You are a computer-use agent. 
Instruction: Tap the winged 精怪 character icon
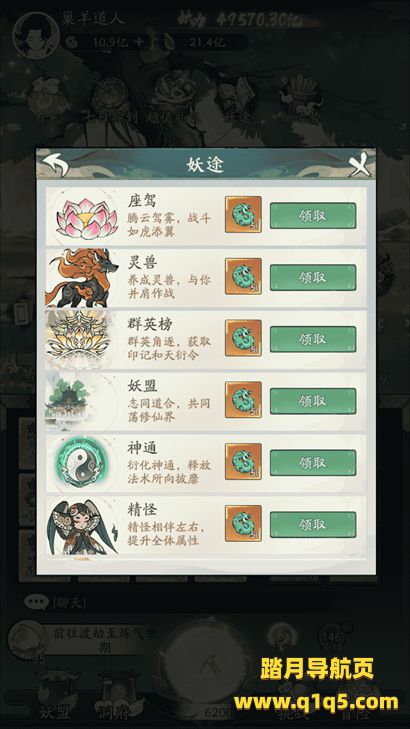[81, 527]
